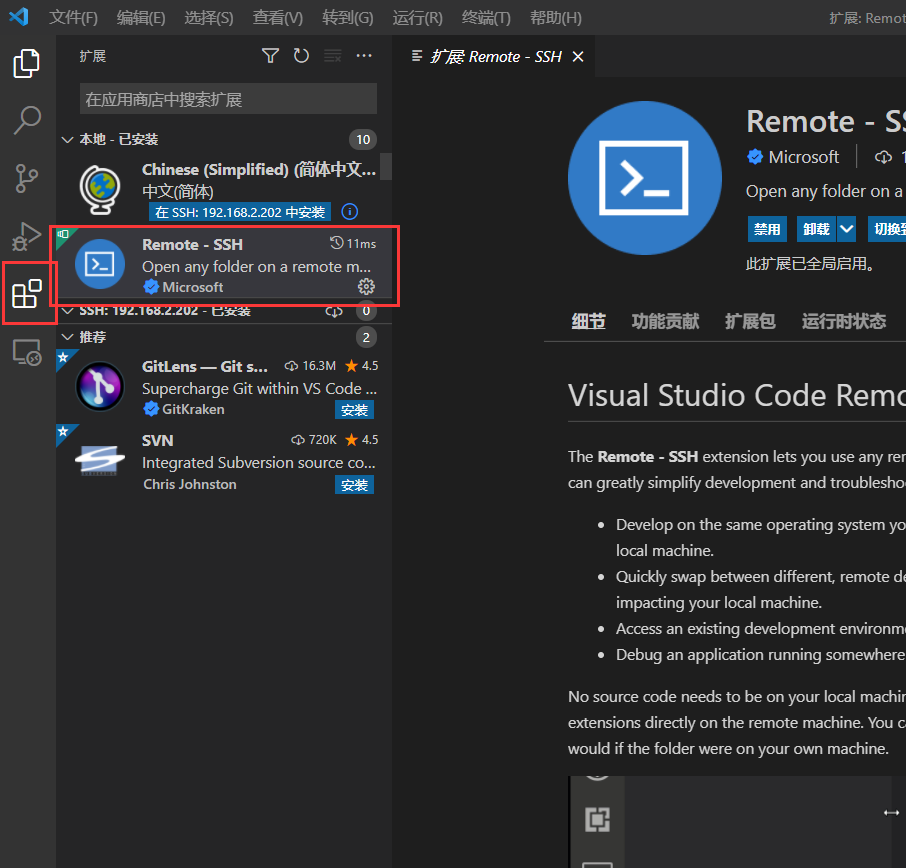Image resolution: width=906 pixels, height=868 pixels.
Task: Open the Remote - SSH manage gear icon
Action: [x=366, y=286]
